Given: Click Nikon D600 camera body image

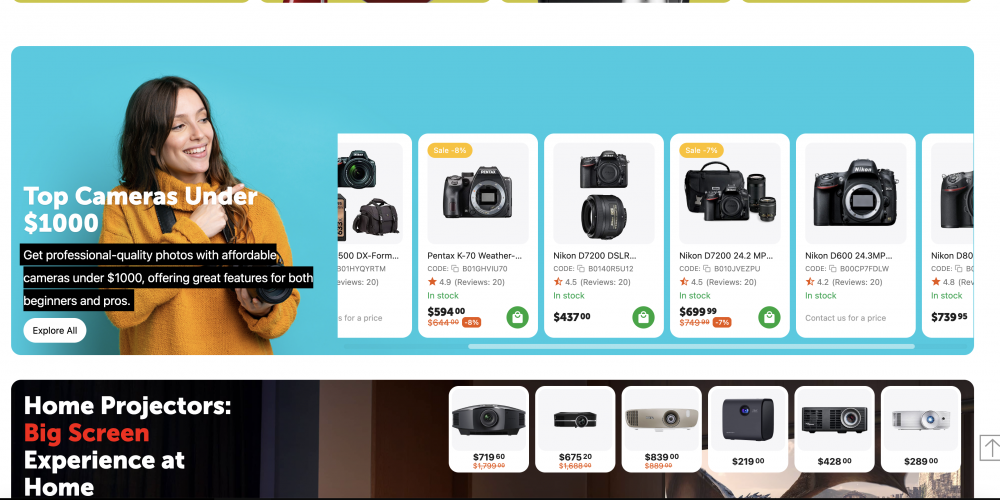Looking at the screenshot, I should coord(855,193).
